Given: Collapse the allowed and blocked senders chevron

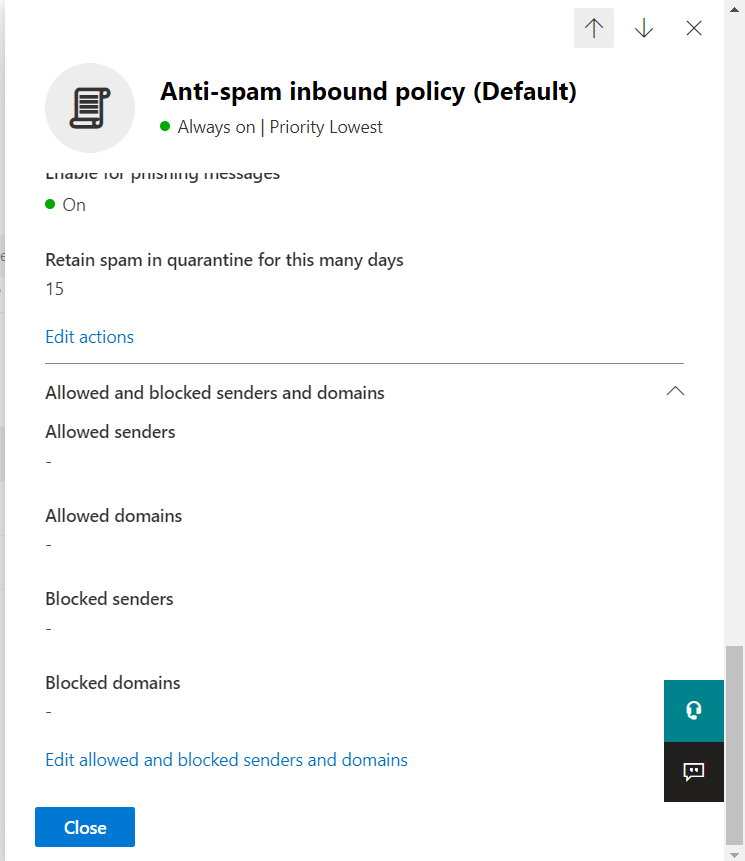Looking at the screenshot, I should tap(675, 391).
